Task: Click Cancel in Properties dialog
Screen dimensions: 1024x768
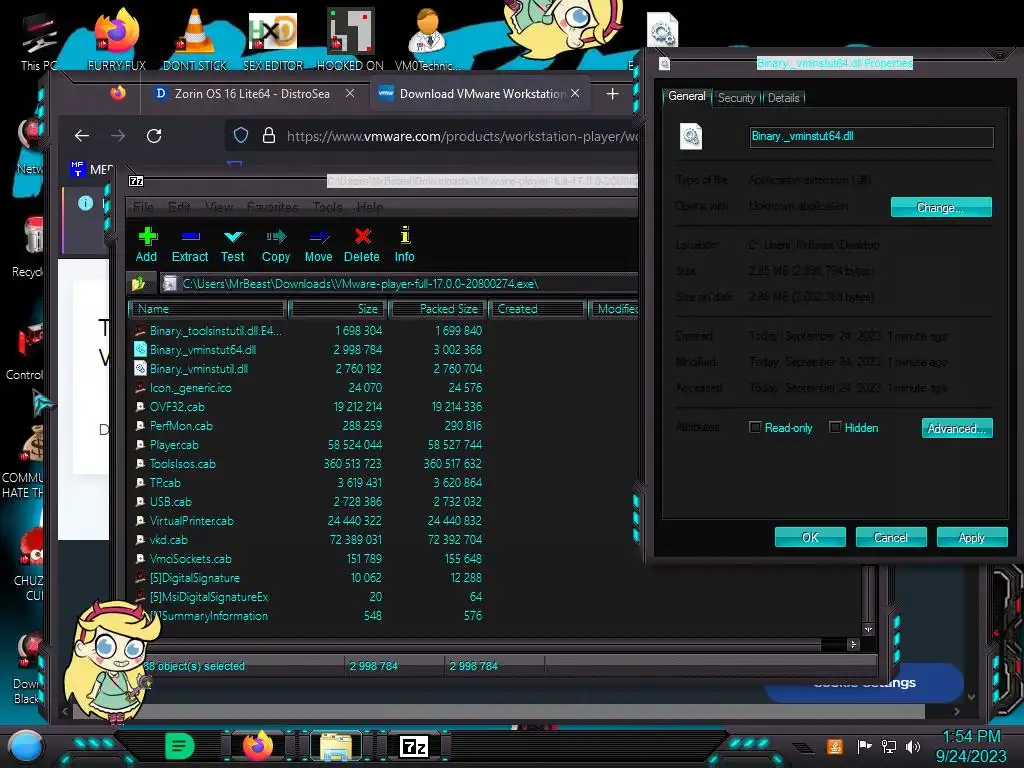Action: (x=891, y=537)
